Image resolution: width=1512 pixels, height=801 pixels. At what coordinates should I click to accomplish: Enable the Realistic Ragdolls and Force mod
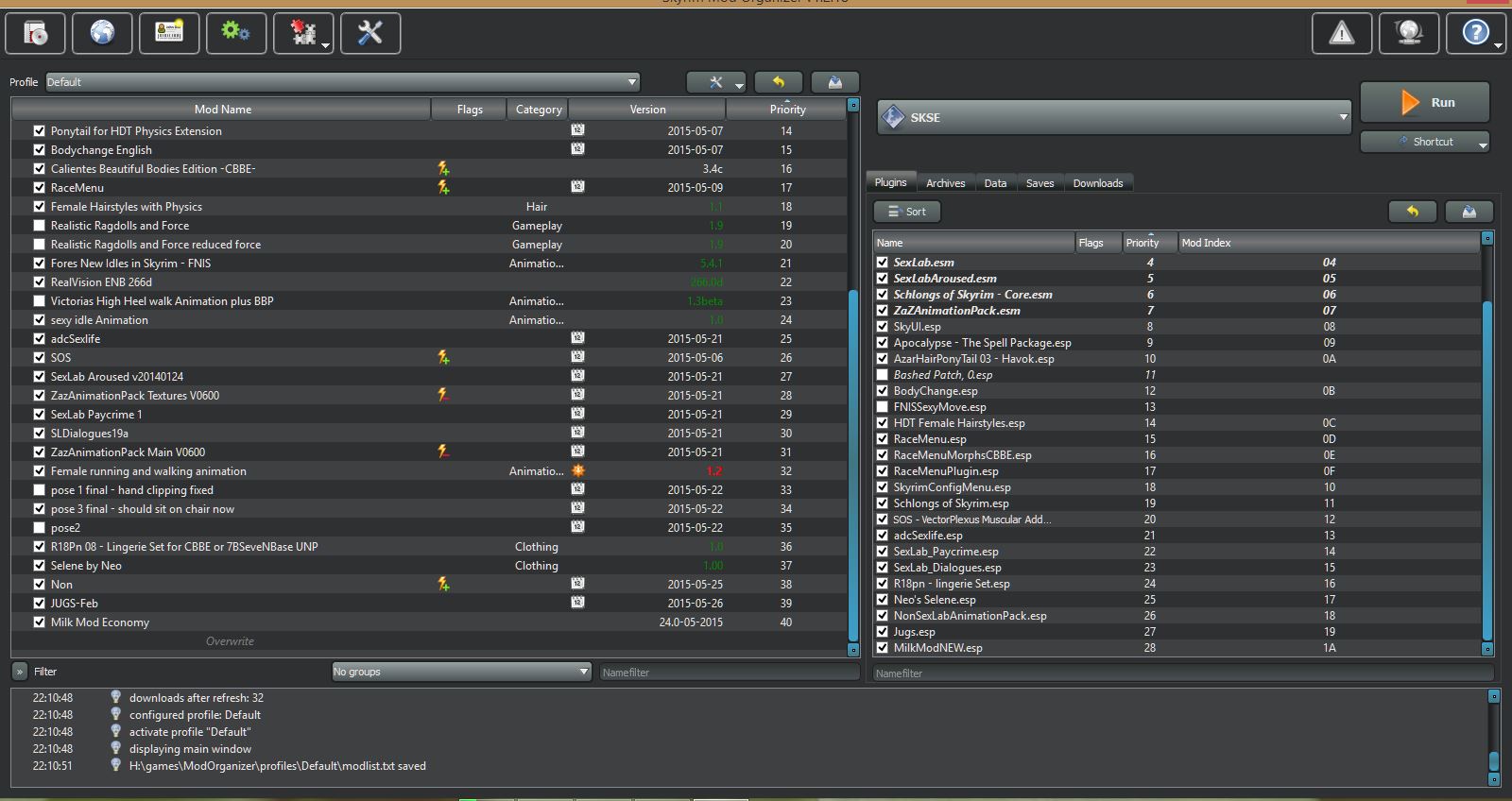(39, 226)
